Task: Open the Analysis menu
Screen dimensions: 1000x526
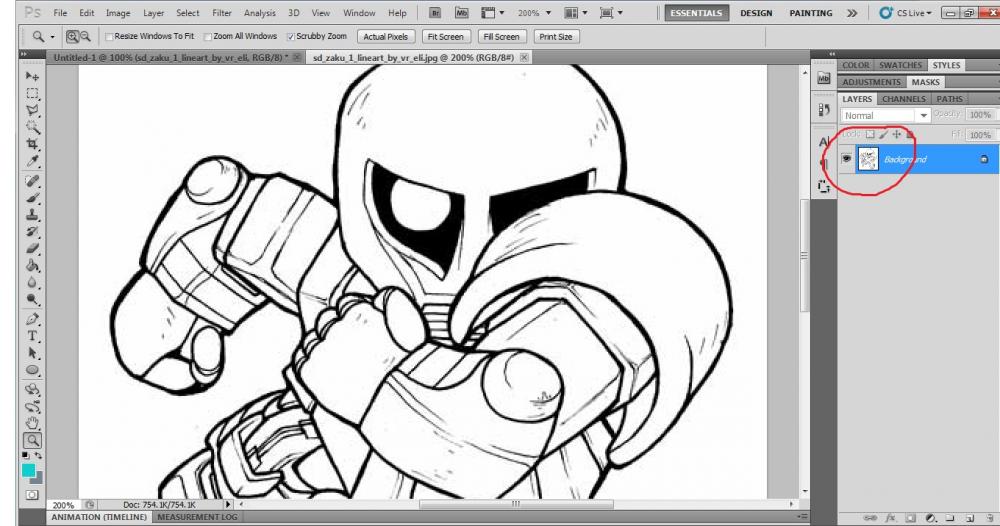Action: click(260, 13)
